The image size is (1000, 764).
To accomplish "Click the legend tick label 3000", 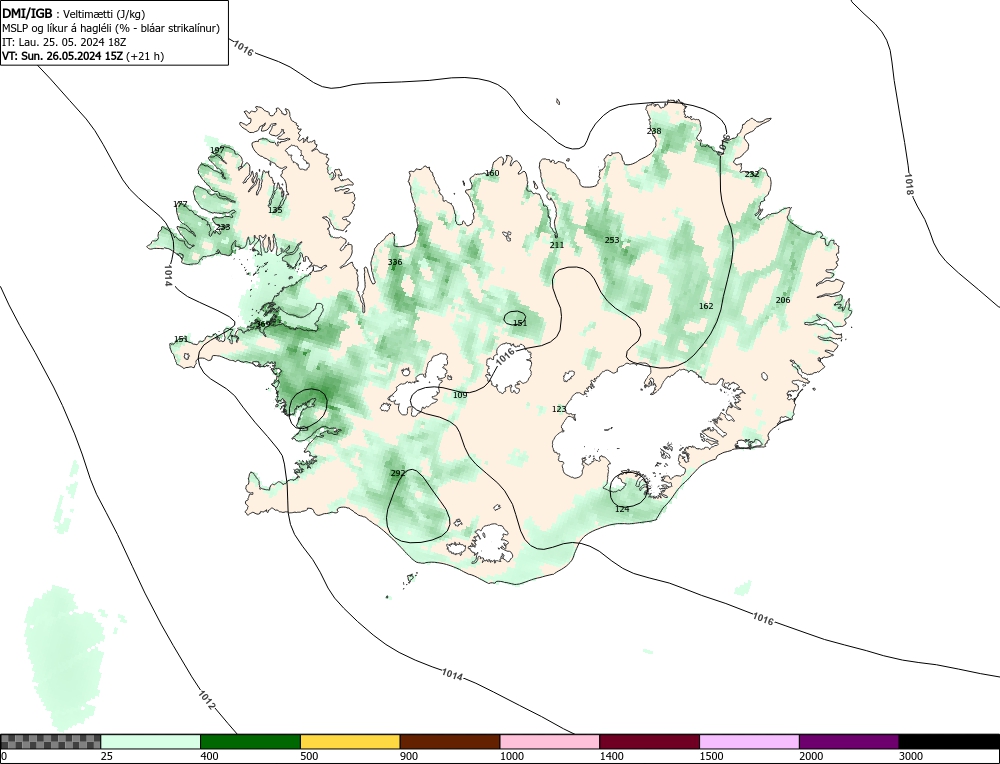I will [911, 756].
